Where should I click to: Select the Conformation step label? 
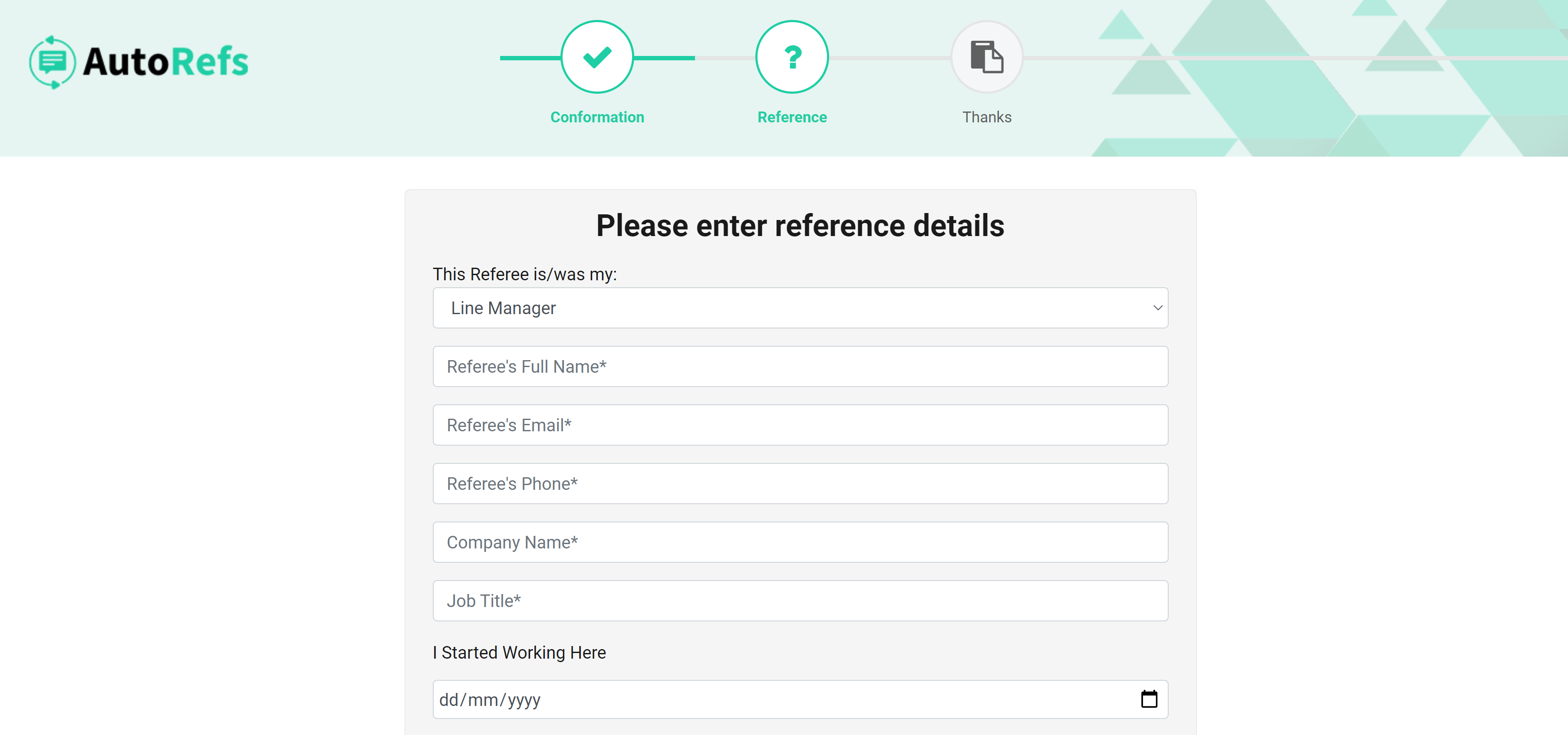(596, 117)
